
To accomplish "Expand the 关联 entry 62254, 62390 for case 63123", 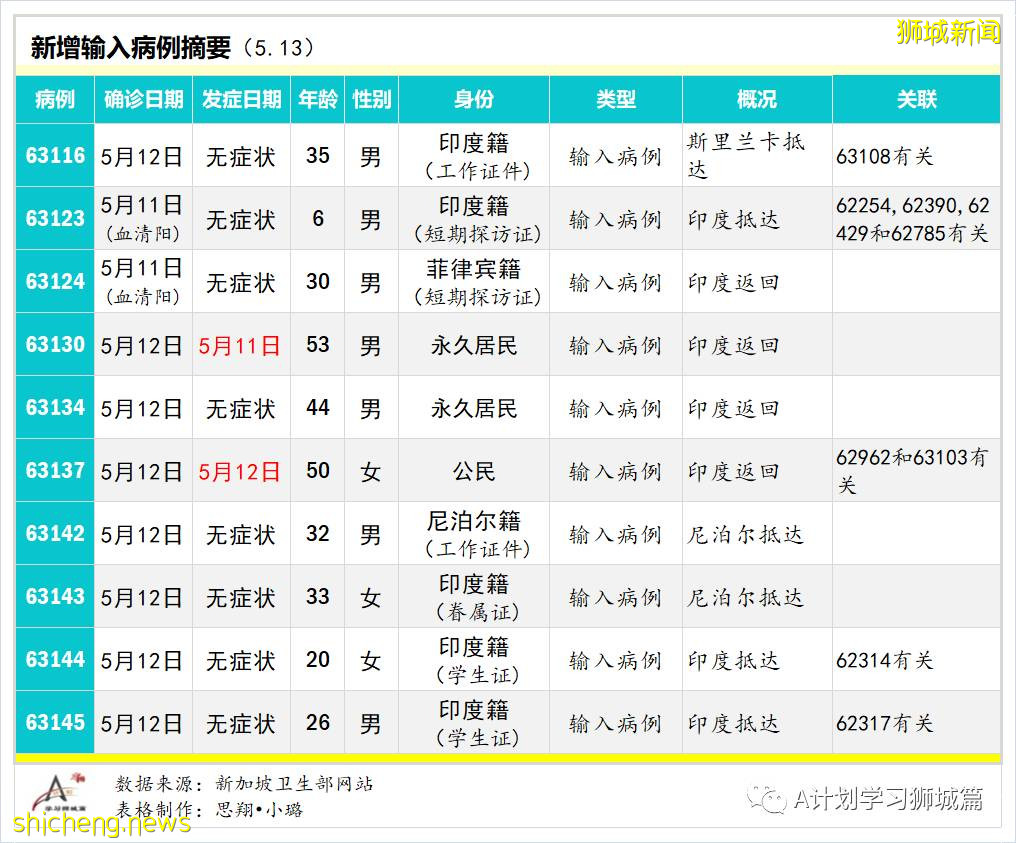I will pos(916,217).
